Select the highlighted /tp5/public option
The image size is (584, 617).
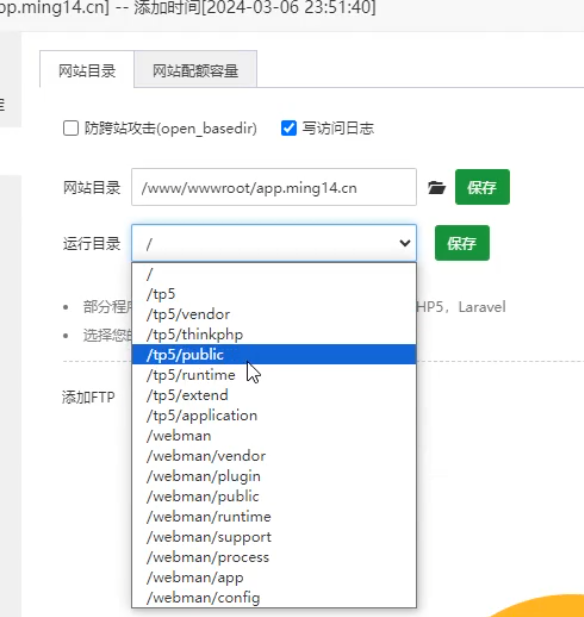coord(274,355)
